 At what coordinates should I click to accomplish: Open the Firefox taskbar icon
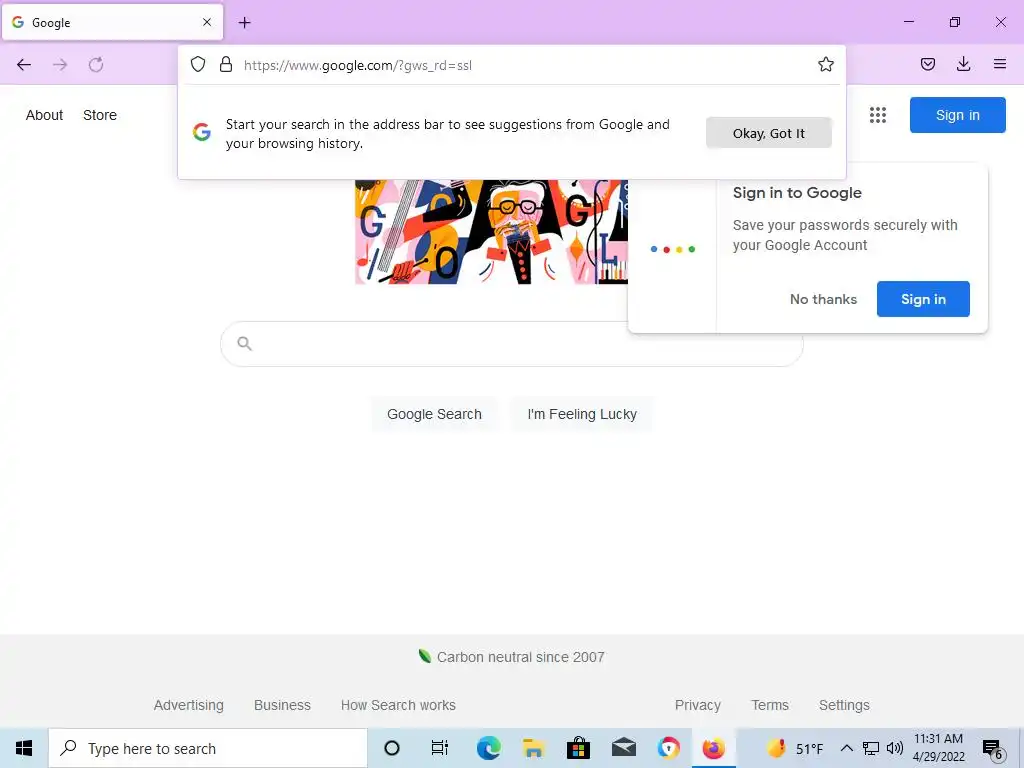point(713,748)
